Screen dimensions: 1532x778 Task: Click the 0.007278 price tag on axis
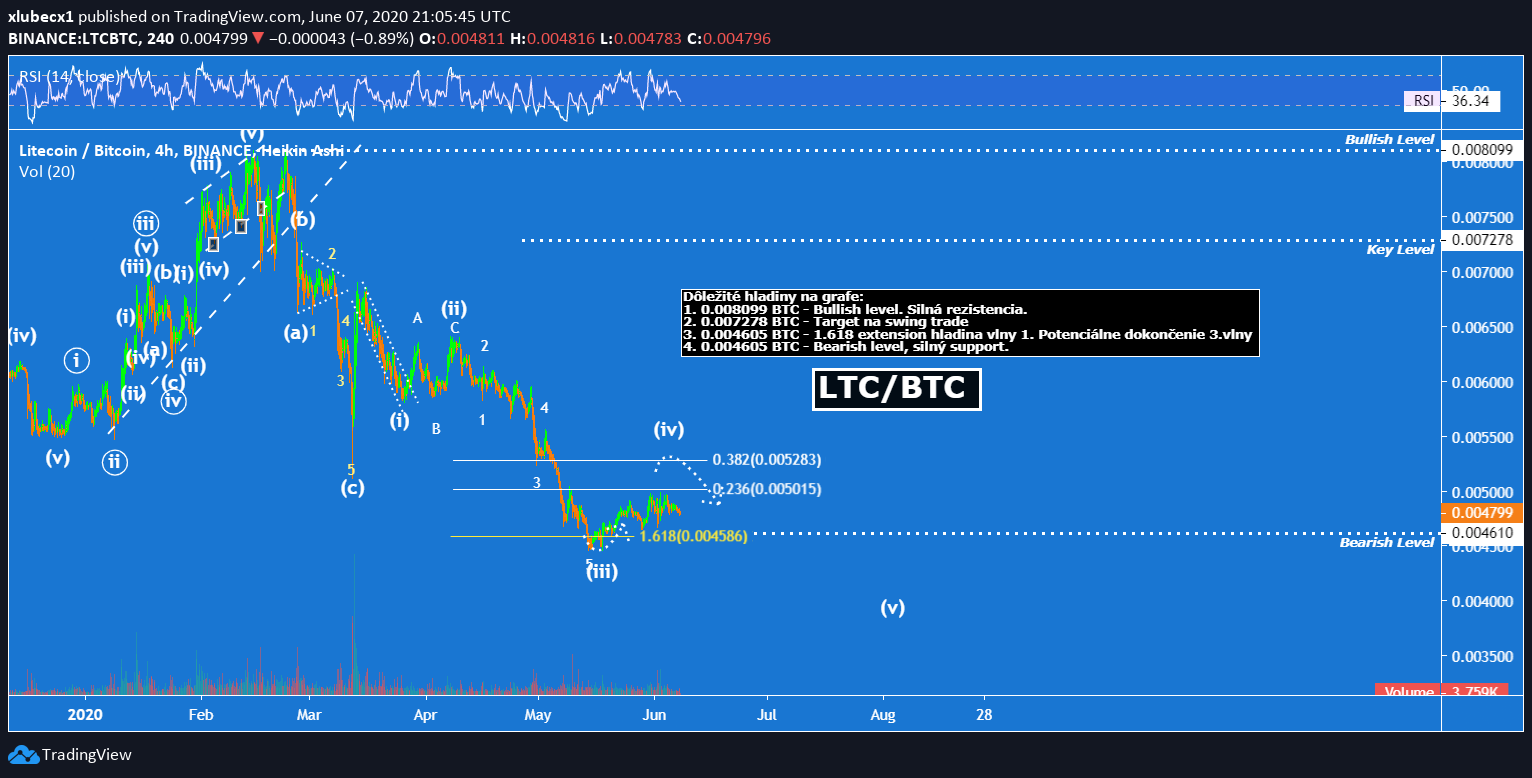[1478, 240]
